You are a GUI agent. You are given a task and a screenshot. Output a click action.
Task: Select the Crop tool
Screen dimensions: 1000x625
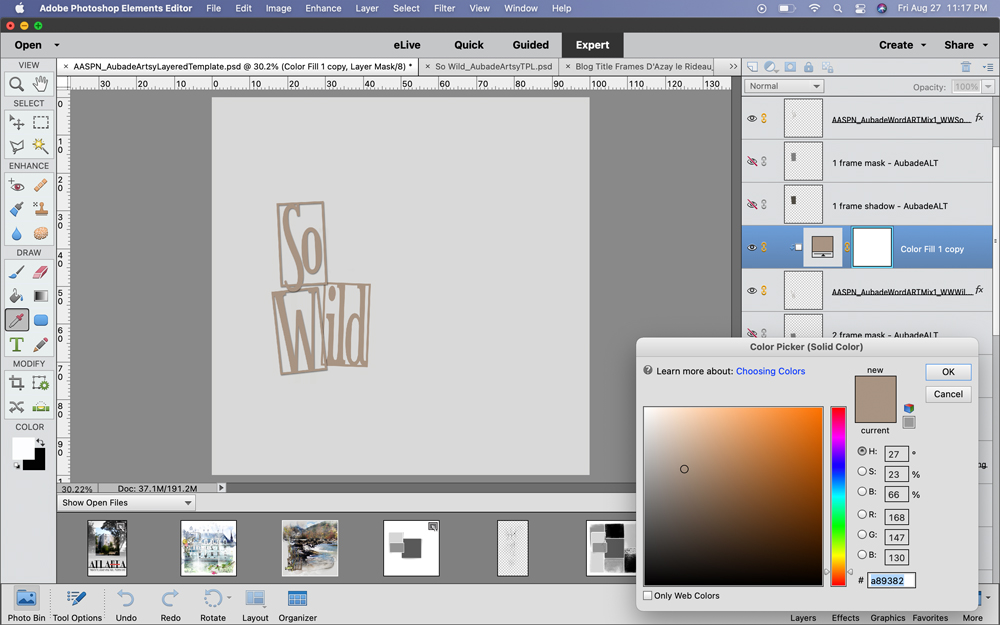point(17,383)
